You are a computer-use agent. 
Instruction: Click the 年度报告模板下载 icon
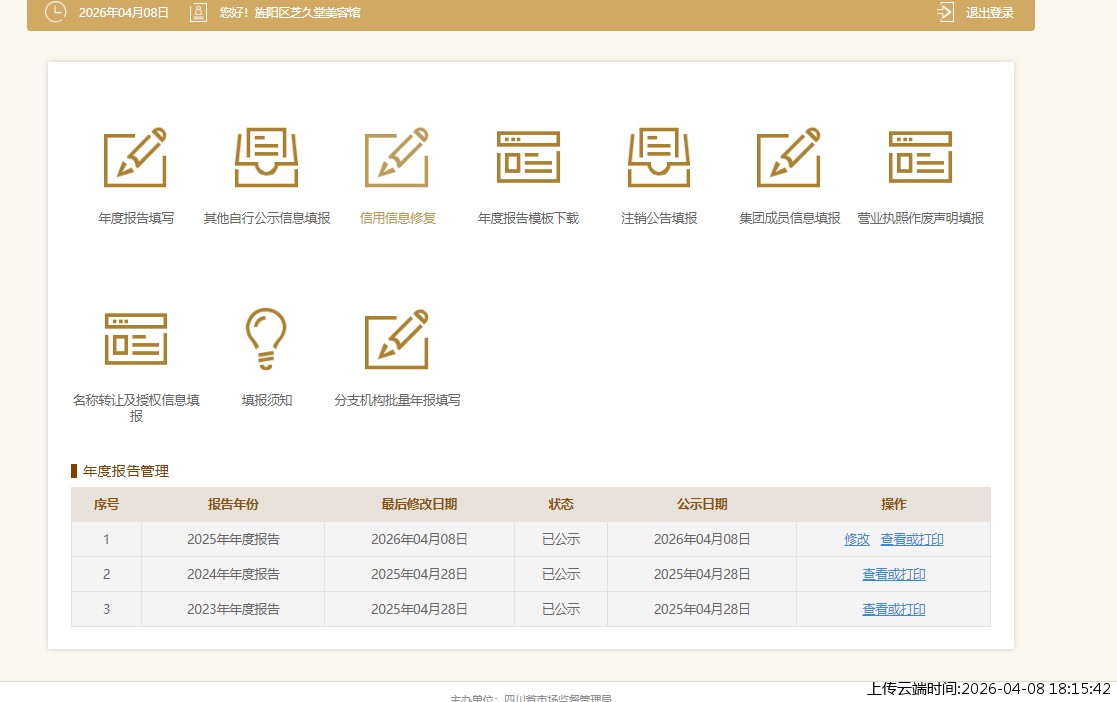pyautogui.click(x=528, y=158)
